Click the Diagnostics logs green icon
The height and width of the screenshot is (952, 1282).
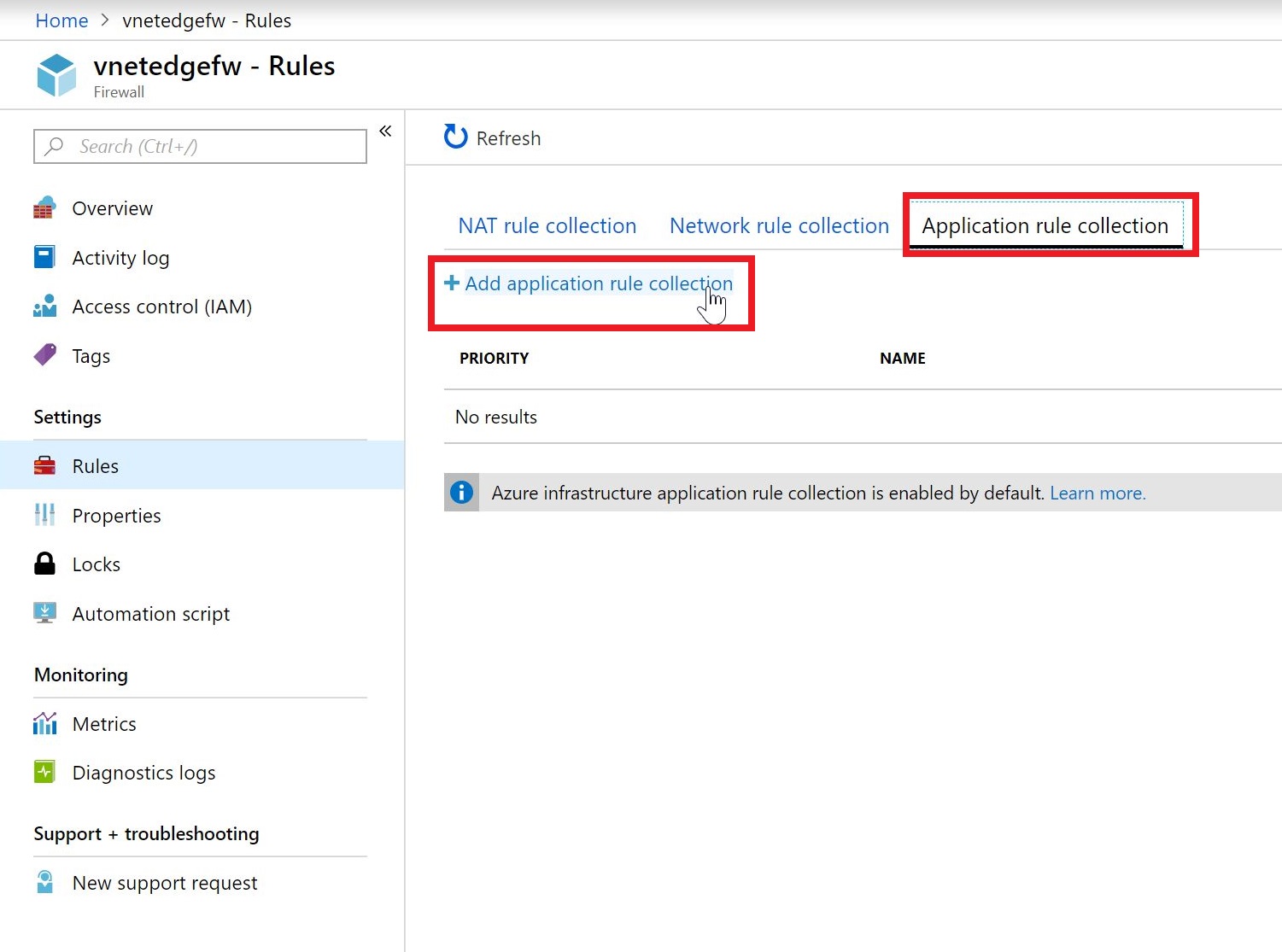pyautogui.click(x=44, y=773)
